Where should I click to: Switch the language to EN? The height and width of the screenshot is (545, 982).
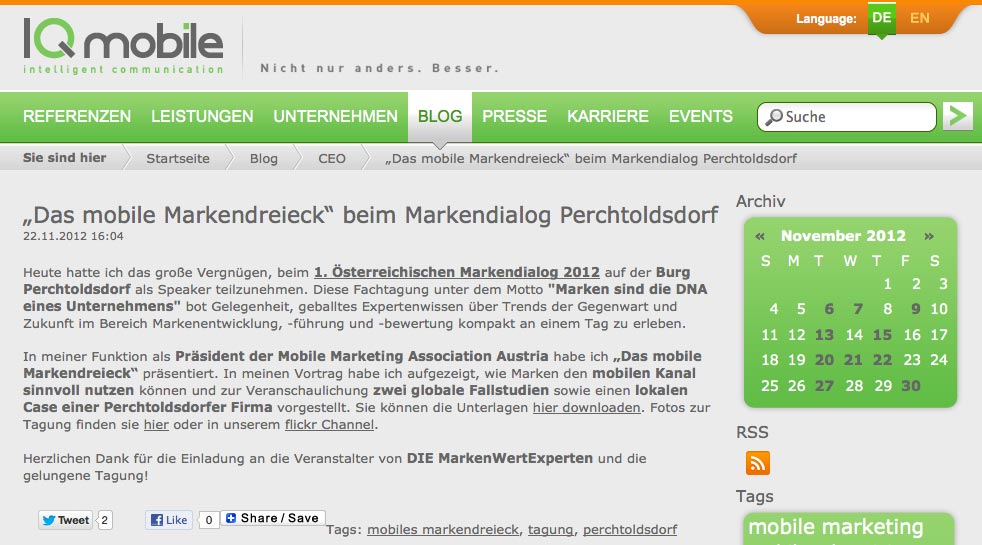point(919,18)
